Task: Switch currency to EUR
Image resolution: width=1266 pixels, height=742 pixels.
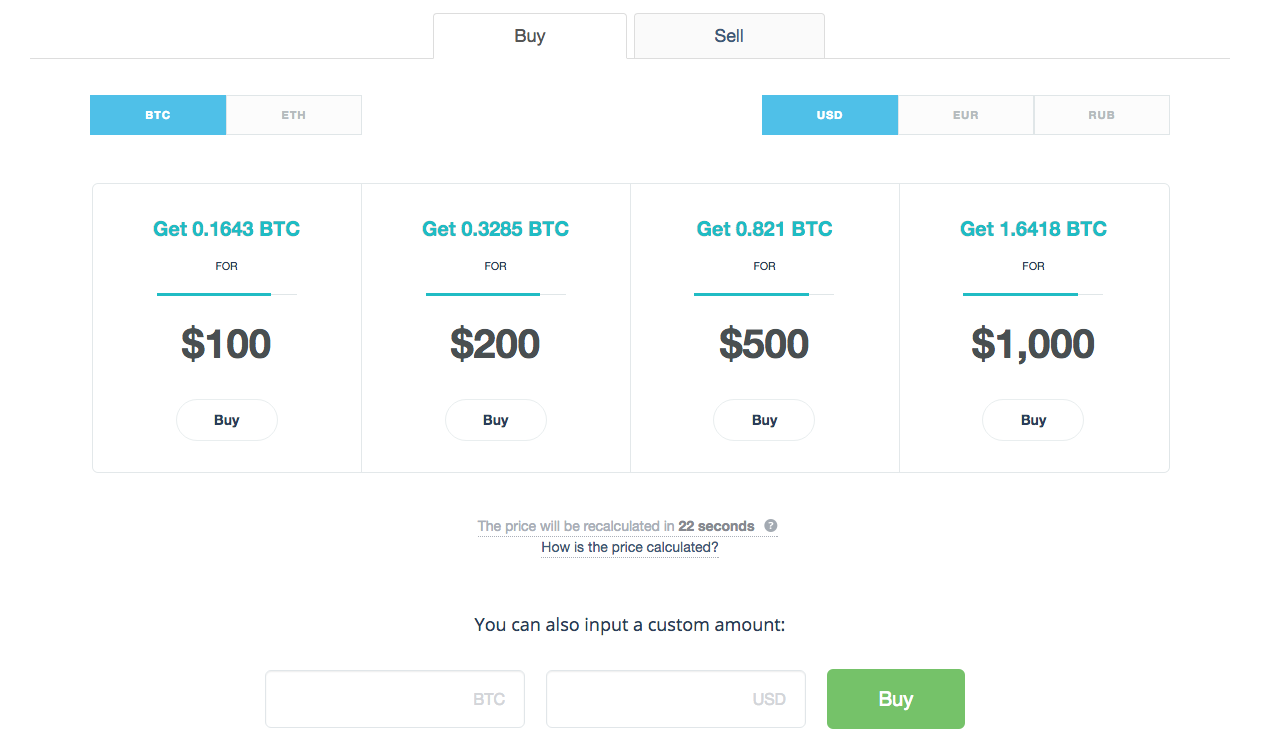Action: (x=965, y=115)
